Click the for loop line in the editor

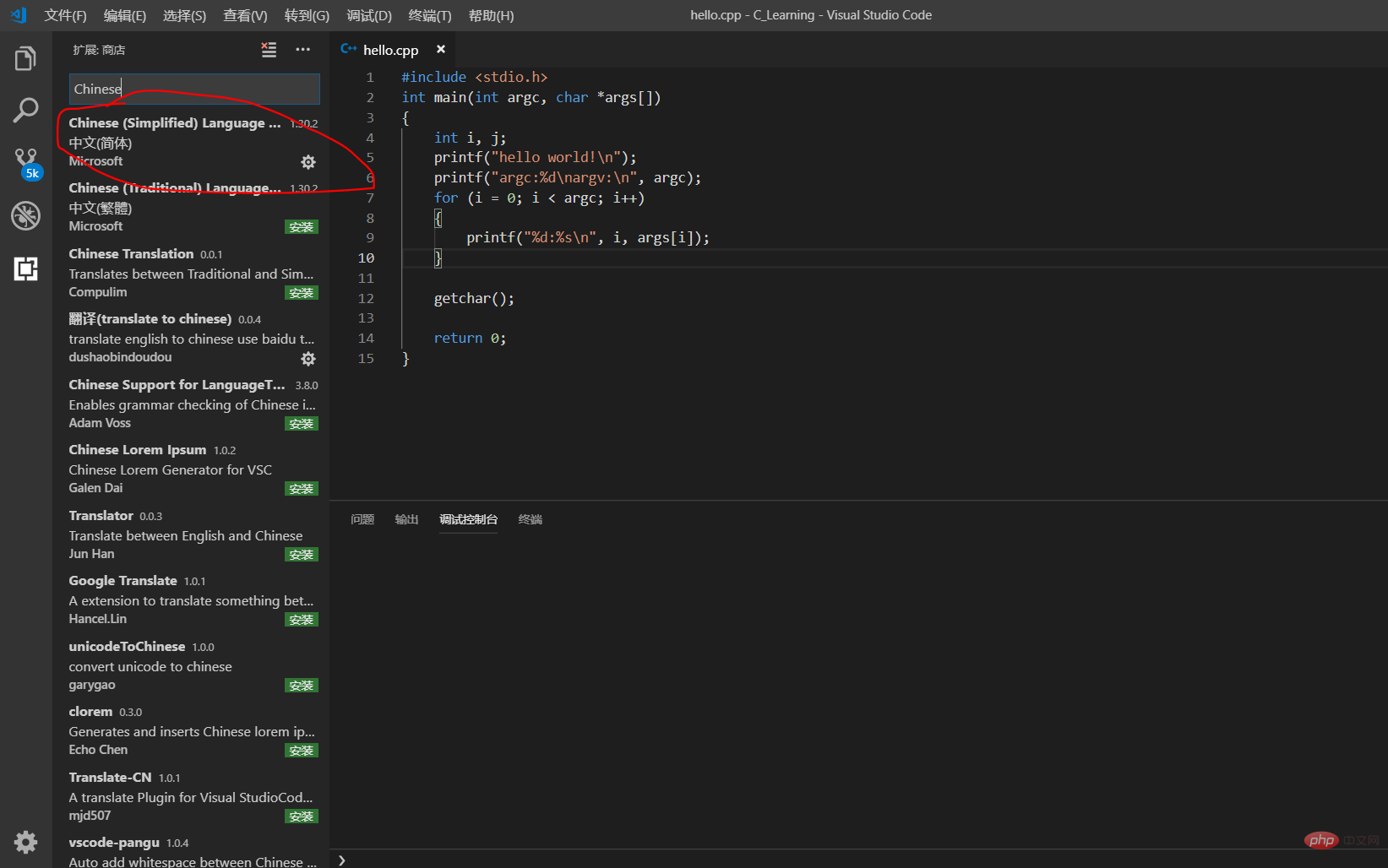539,198
